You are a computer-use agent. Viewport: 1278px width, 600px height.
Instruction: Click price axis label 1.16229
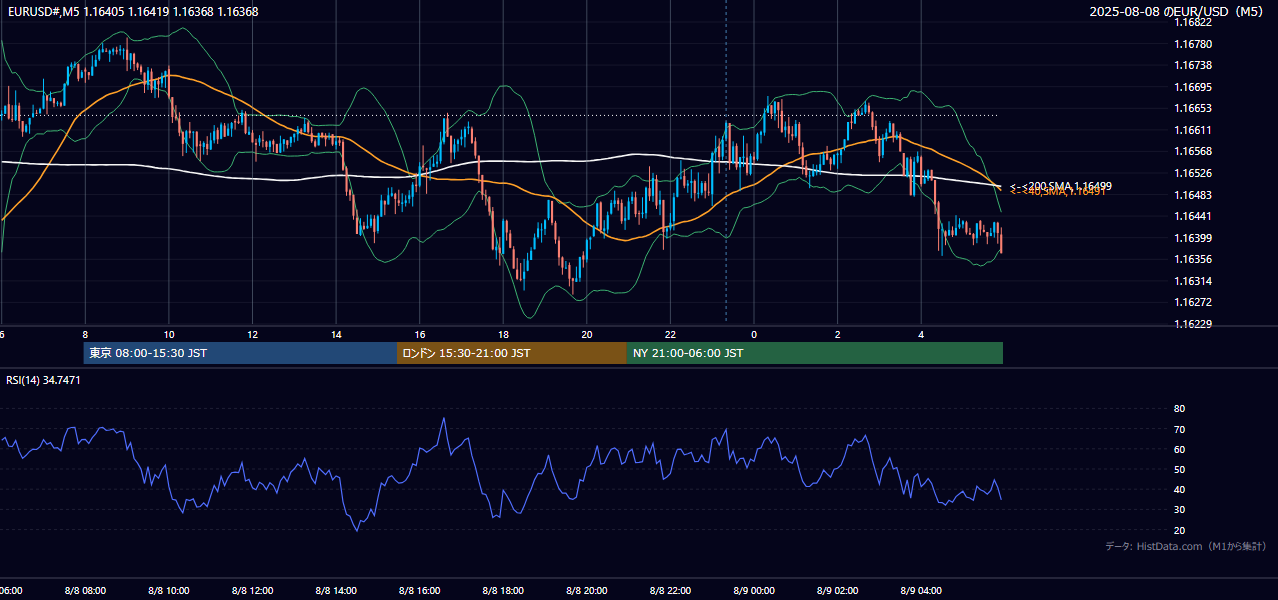click(x=1193, y=324)
